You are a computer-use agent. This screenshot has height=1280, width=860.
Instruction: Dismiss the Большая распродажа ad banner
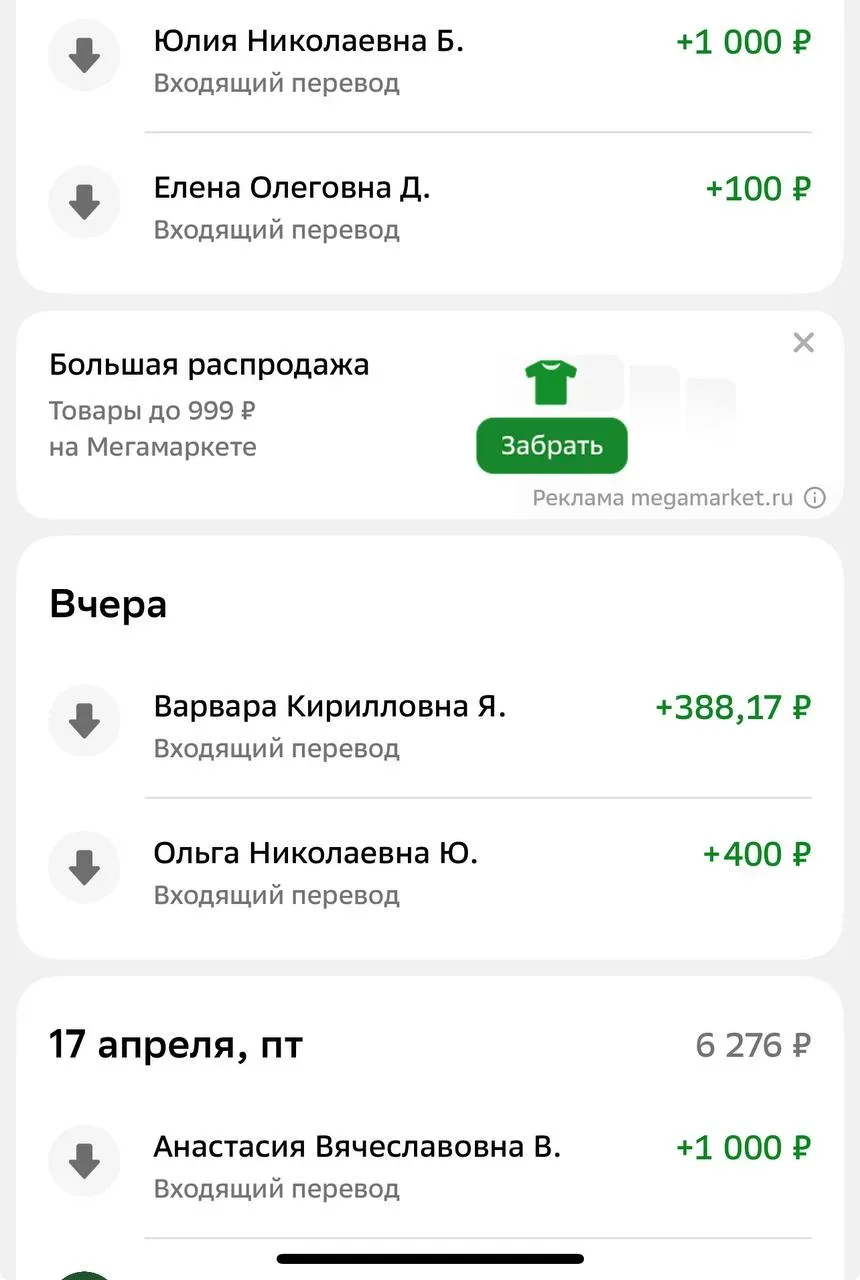click(803, 343)
